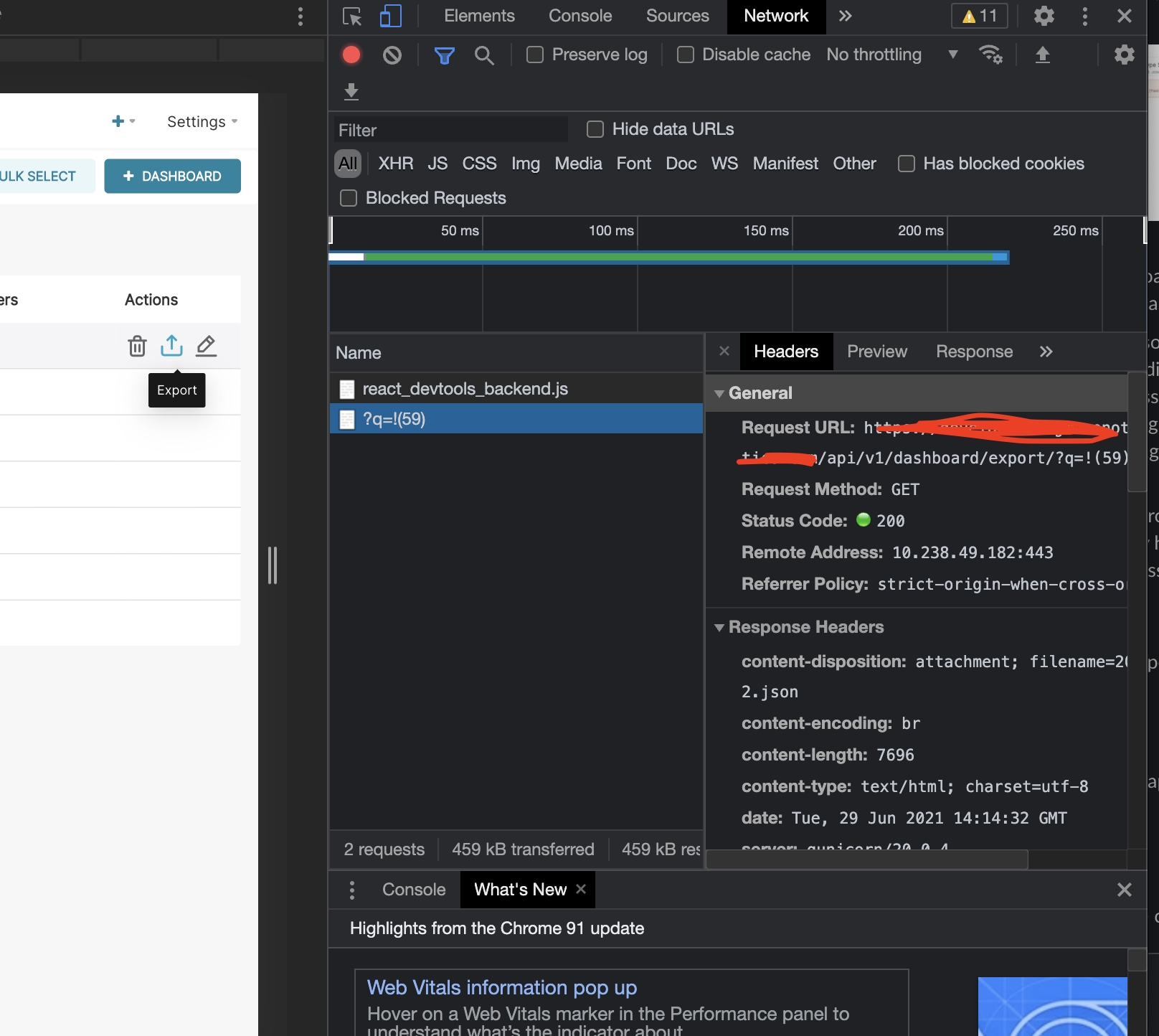Screen dimensions: 1159x1036
Task: Switch to the Elements tab
Action: click(x=479, y=16)
